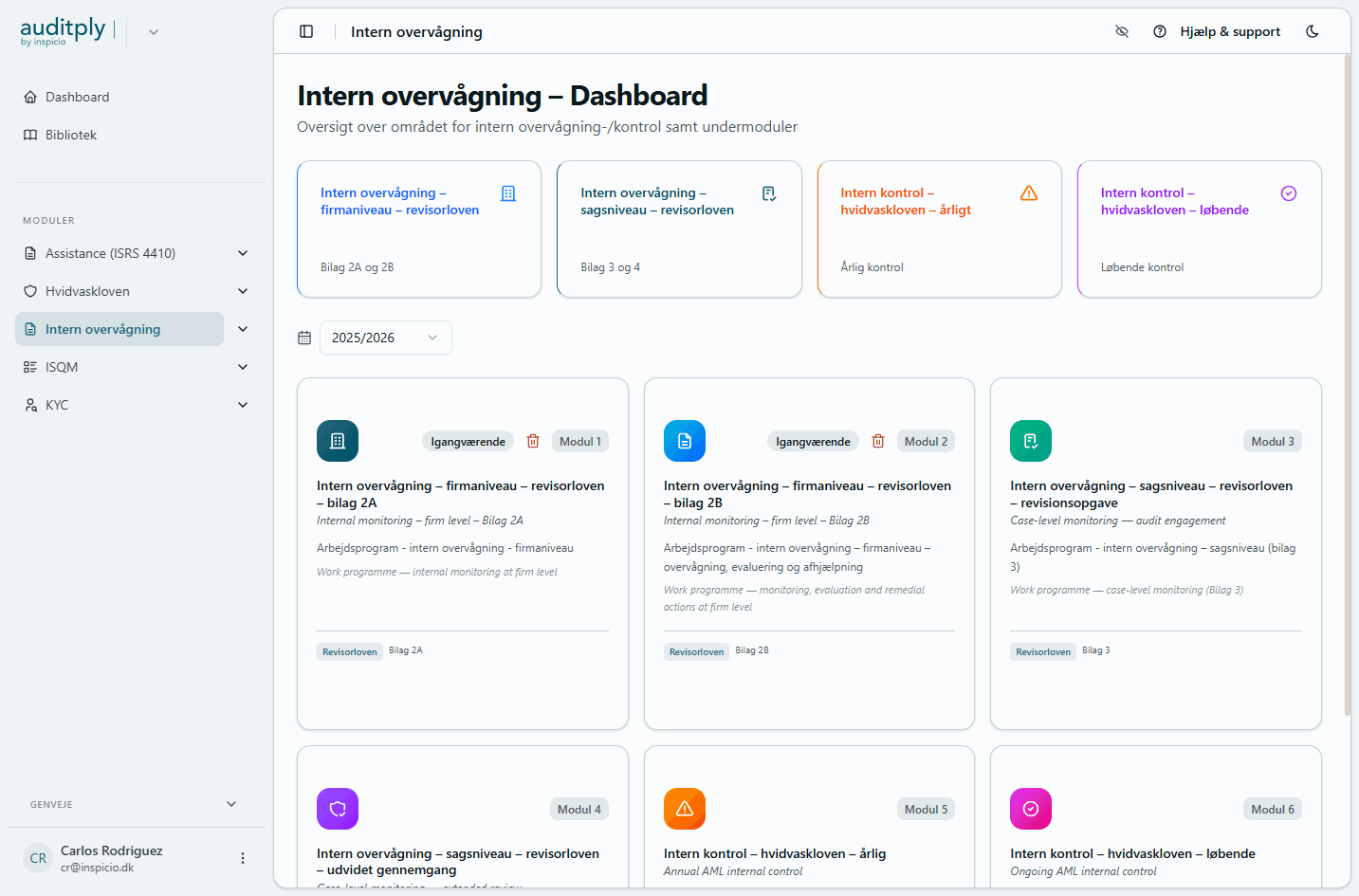Open Intern kontrol hvidvaskloven – årligt card
1359x896 pixels.
point(940,229)
